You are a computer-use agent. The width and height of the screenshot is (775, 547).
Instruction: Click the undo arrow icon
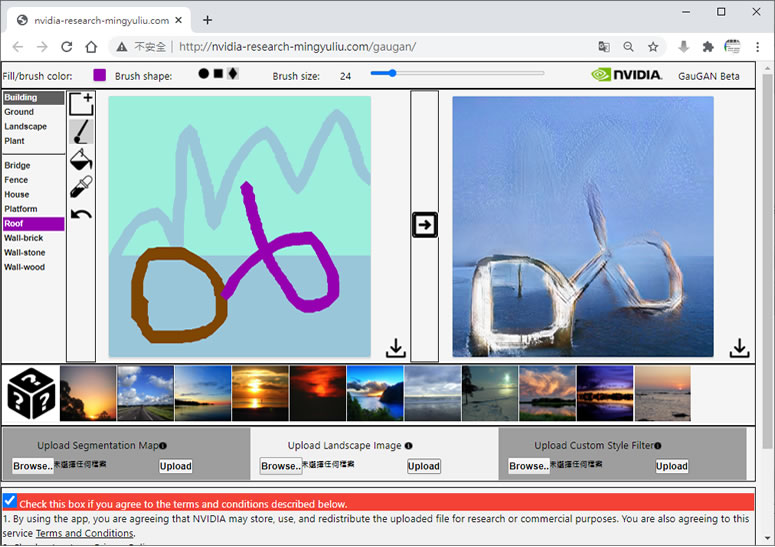[x=82, y=214]
